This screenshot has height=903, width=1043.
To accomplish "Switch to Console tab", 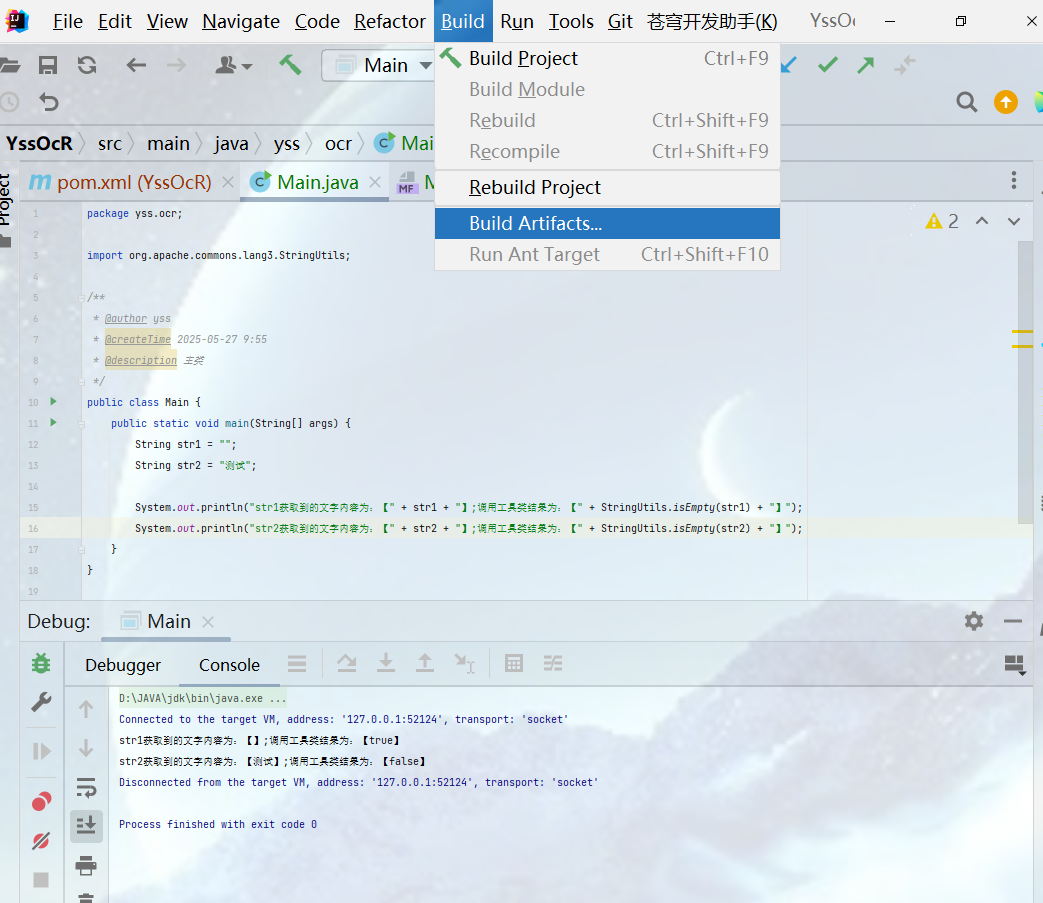I will coord(229,665).
